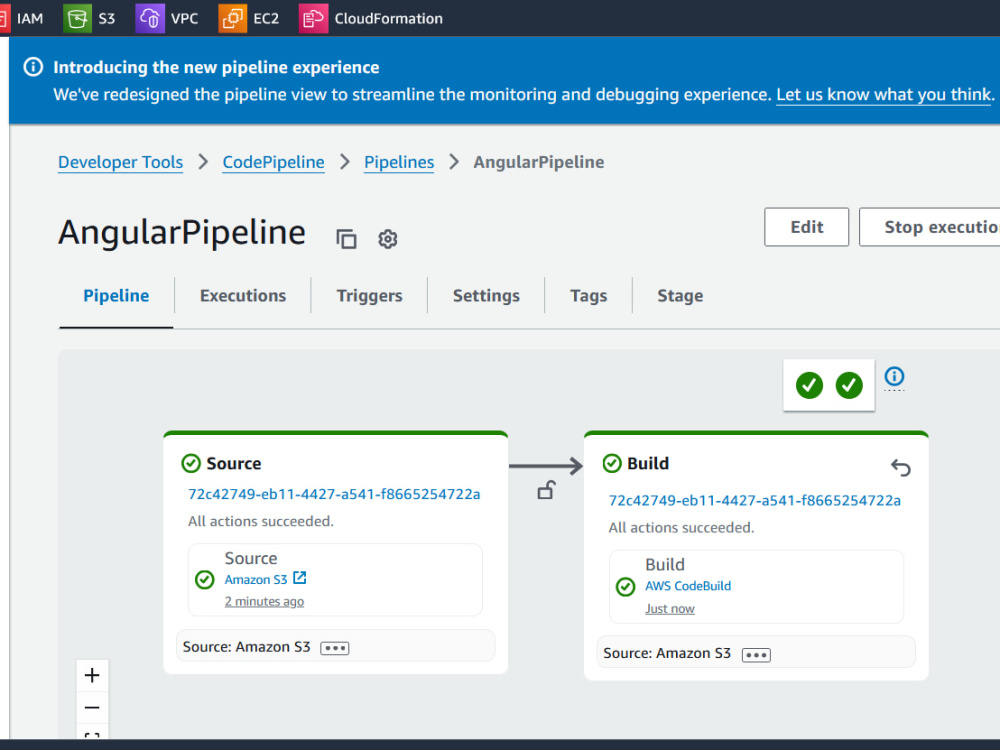
Task: Open pipeline settings gear icon
Action: click(388, 239)
